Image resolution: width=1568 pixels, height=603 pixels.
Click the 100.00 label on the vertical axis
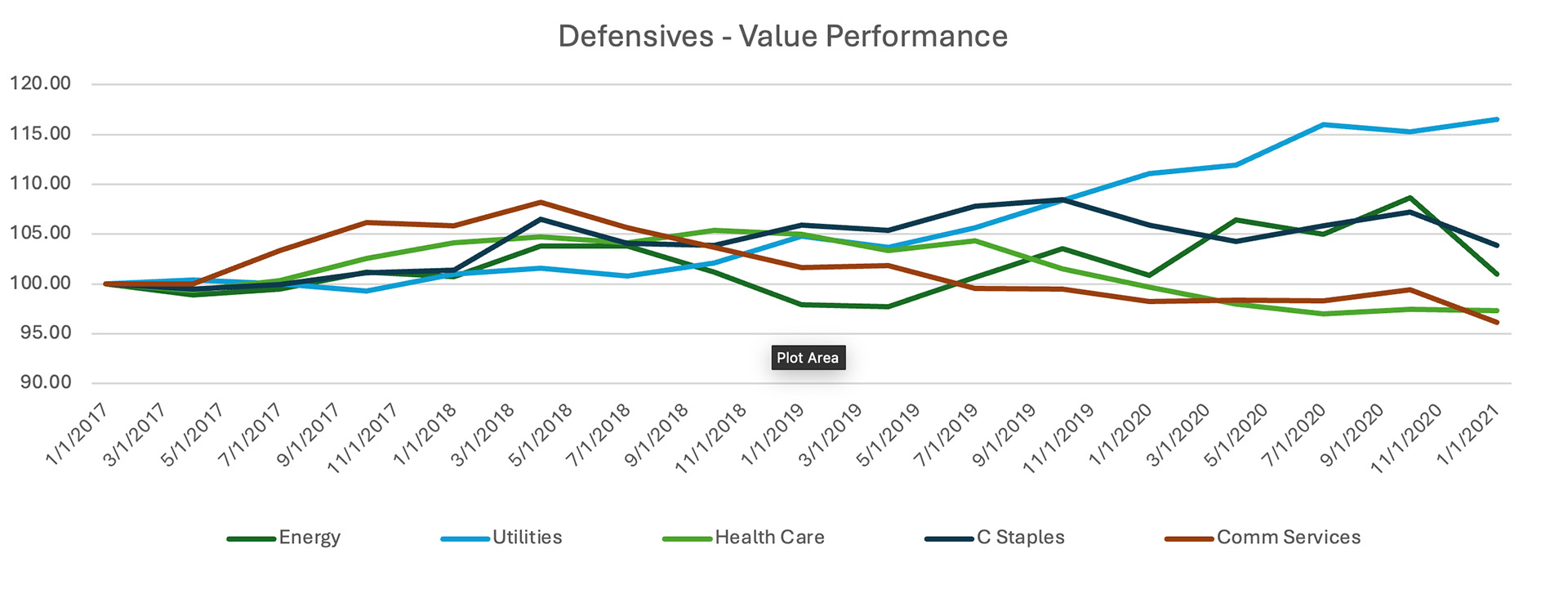pos(41,284)
